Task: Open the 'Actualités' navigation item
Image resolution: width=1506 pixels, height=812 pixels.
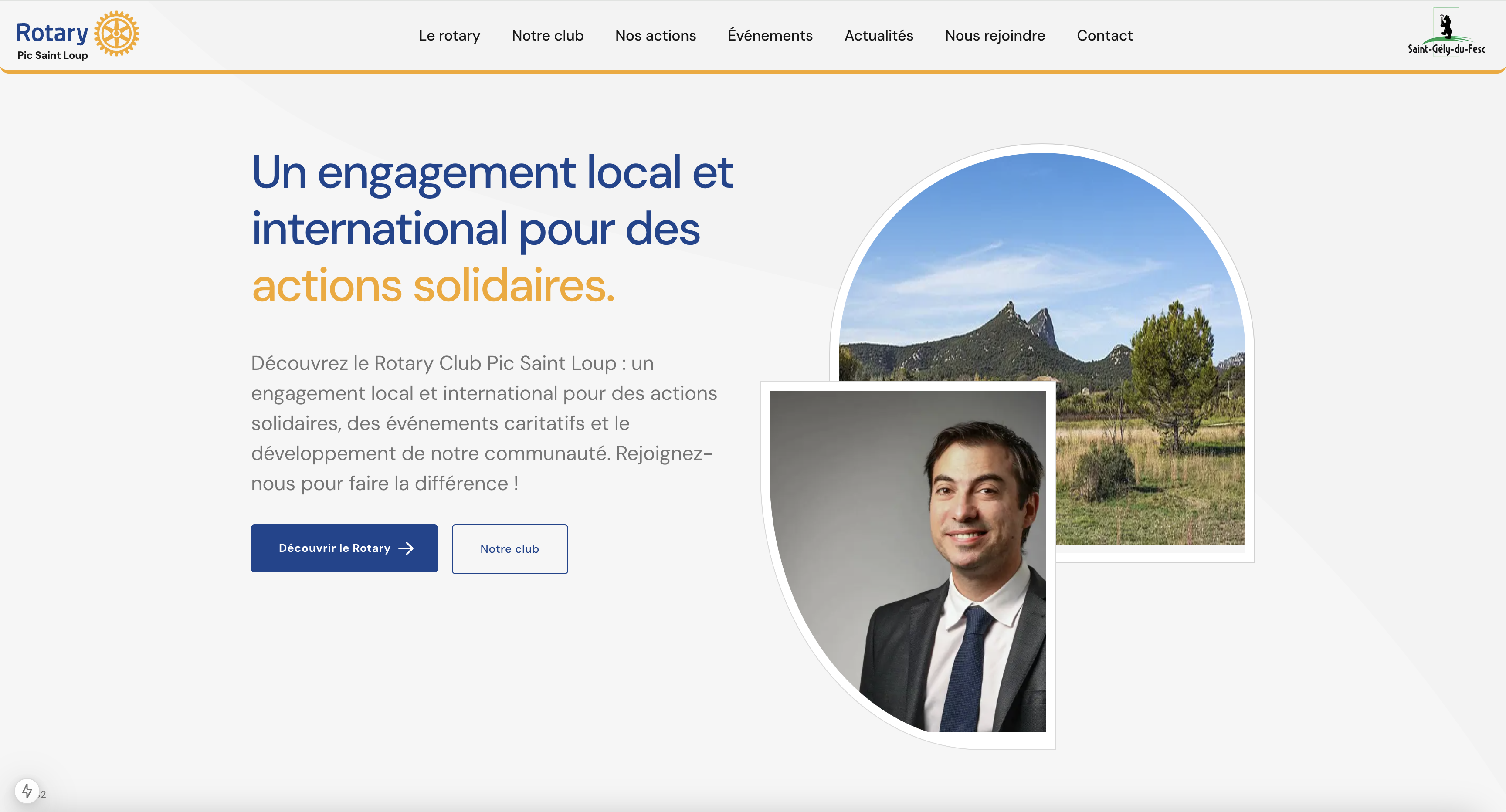Action: coord(878,36)
